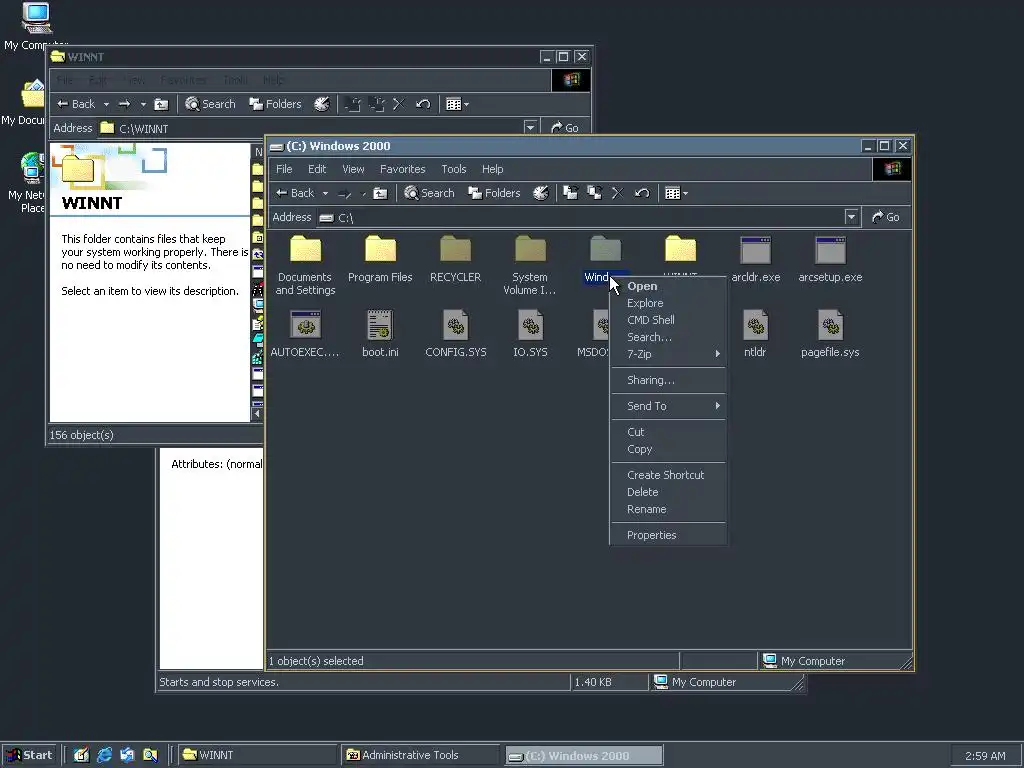The image size is (1024, 768).
Task: Open the Favorites menu in C:\ window
Action: [402, 169]
